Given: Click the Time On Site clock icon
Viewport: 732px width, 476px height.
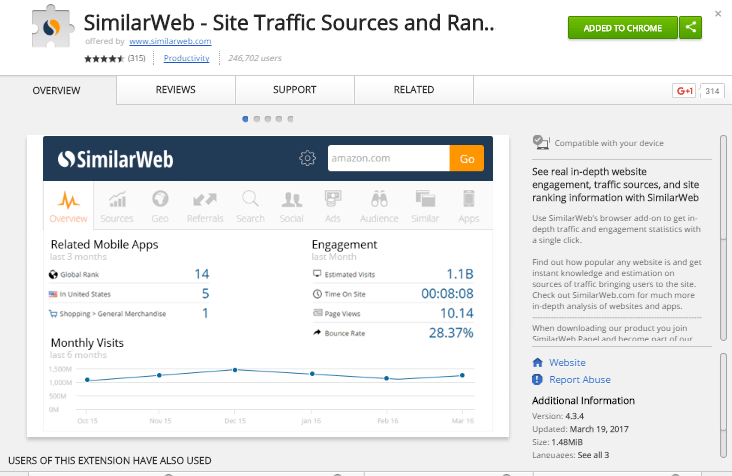Looking at the screenshot, I should pos(317,294).
